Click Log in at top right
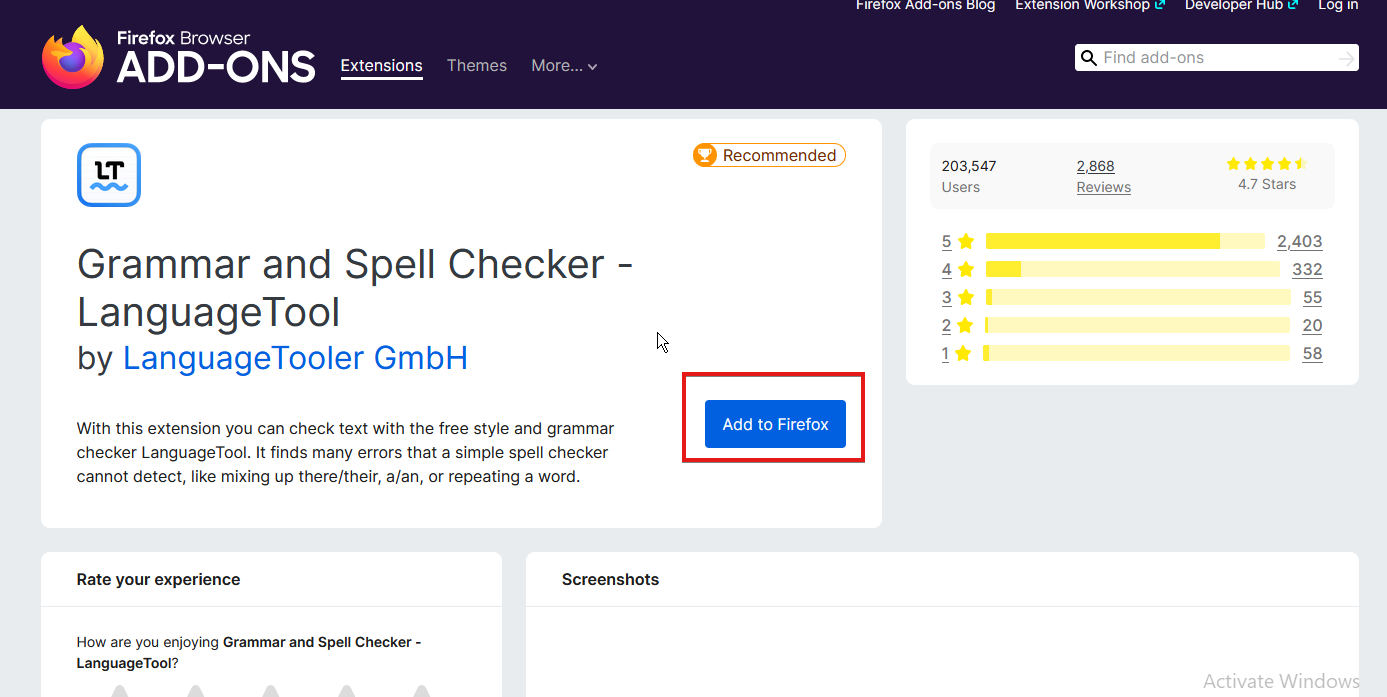1387x697 pixels. coord(1338,6)
